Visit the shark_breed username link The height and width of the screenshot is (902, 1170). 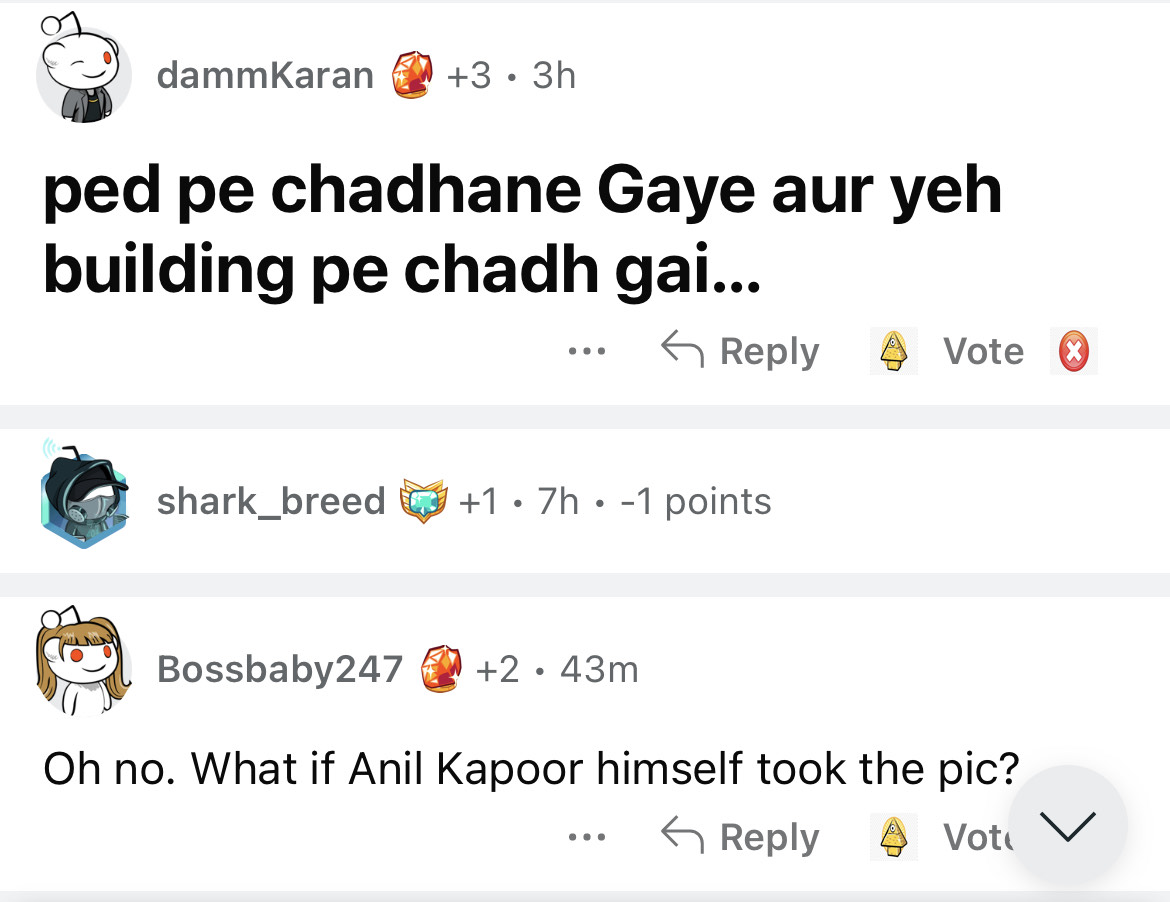271,501
